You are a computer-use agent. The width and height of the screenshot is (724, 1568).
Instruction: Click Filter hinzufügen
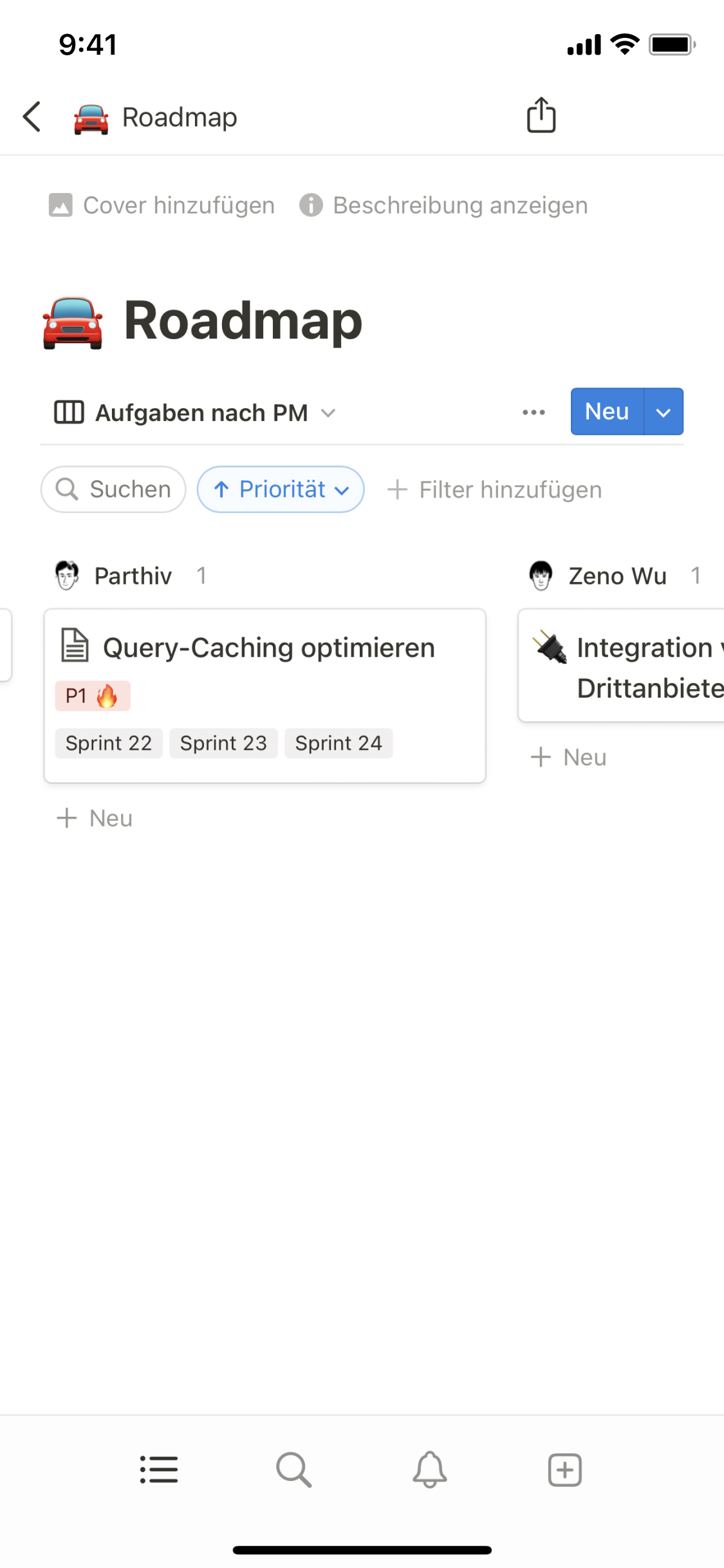494,490
